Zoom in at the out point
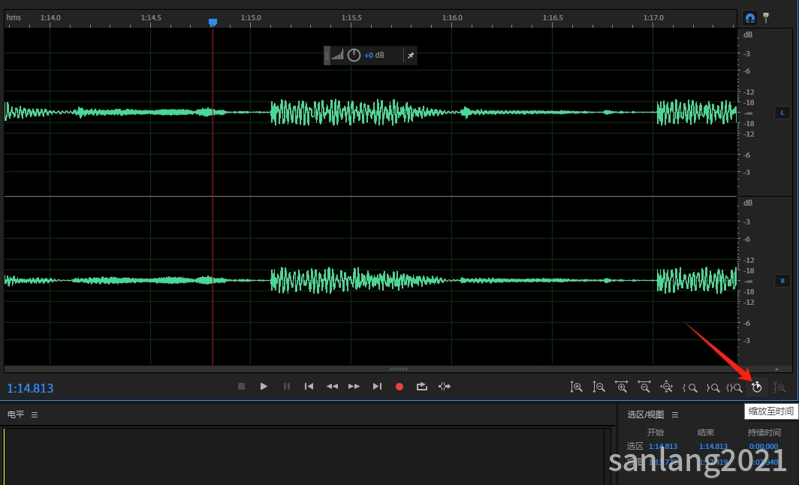This screenshot has height=485, width=799. coord(712,388)
